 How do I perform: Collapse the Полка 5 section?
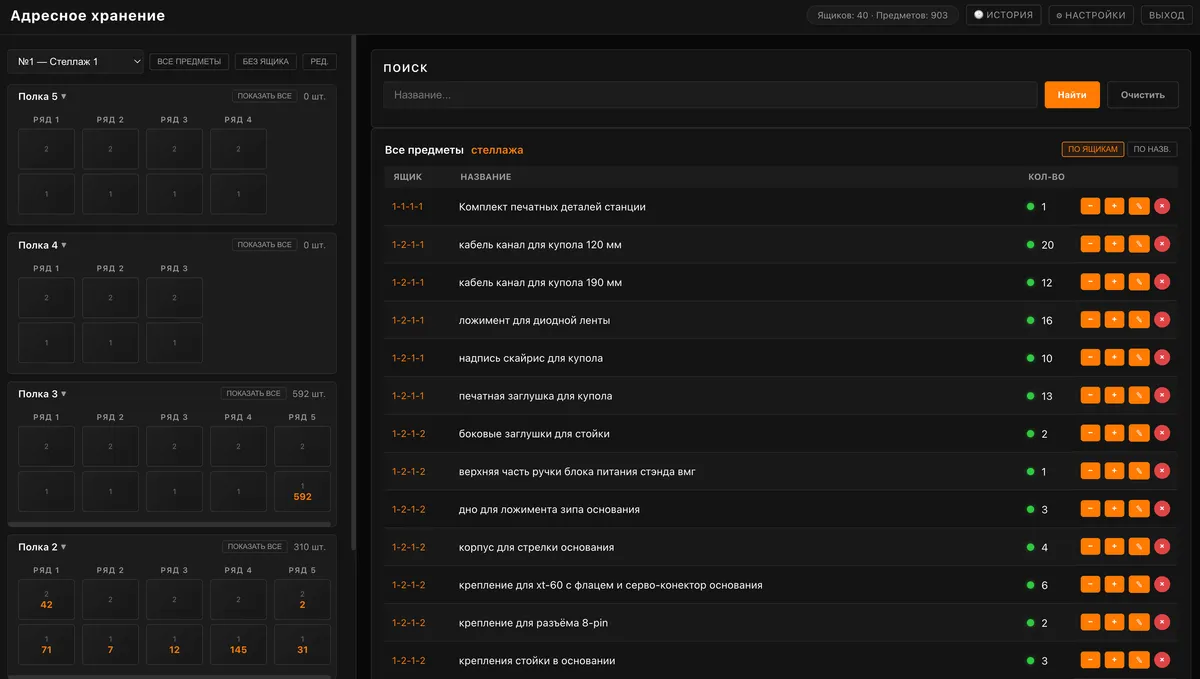(x=42, y=97)
